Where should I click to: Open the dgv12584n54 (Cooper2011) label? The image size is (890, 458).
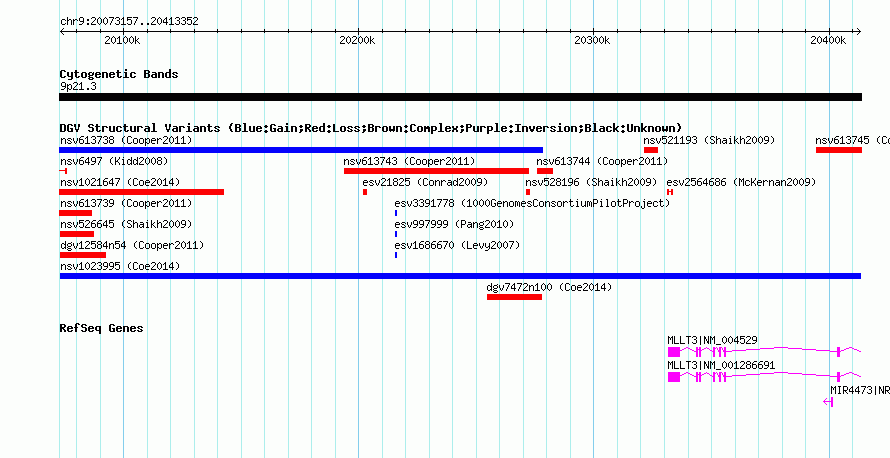click(x=132, y=245)
